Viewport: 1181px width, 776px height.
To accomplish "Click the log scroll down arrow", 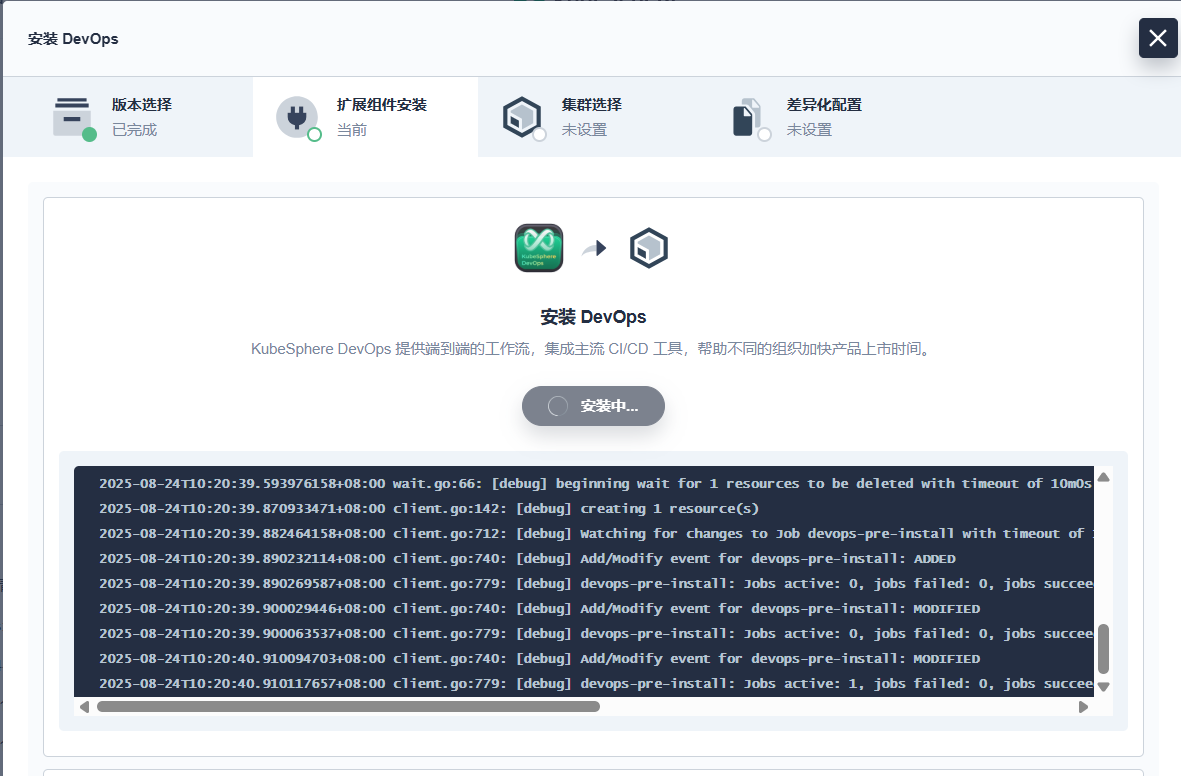I will click(x=1103, y=686).
